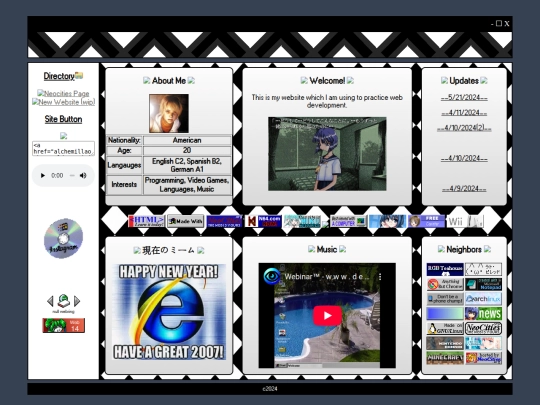The height and width of the screenshot is (405, 540).
Task: Open the 4/10/2024(2) update entry
Action: click(x=464, y=128)
